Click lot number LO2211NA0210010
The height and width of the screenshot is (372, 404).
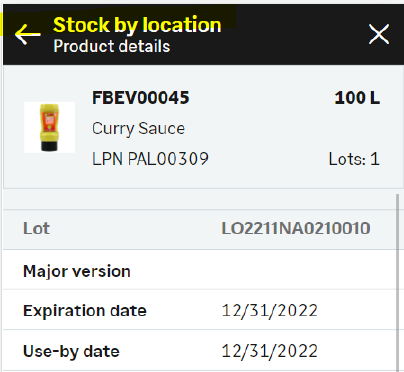pos(296,229)
